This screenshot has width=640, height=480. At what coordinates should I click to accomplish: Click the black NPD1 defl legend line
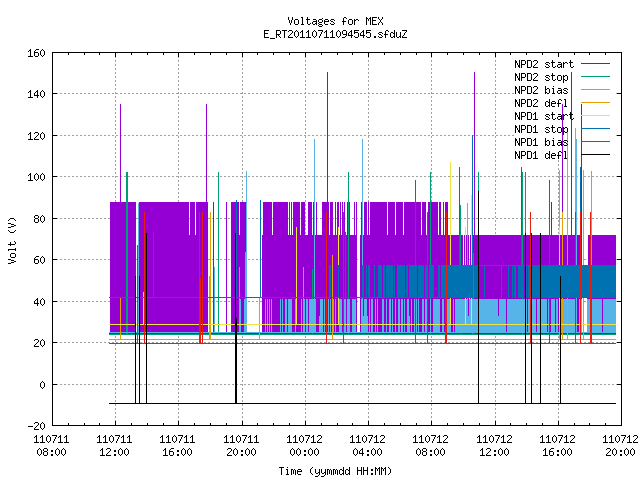tap(596, 155)
